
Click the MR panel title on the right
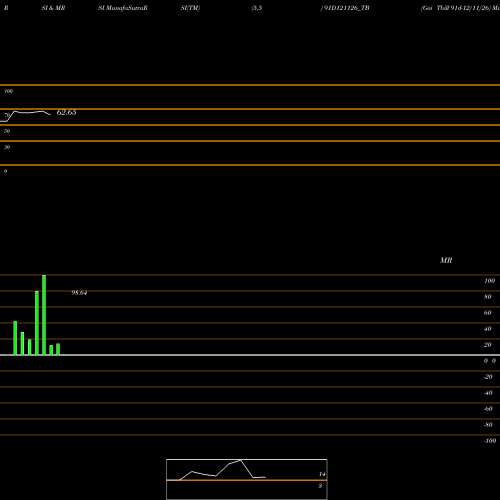pos(446,260)
